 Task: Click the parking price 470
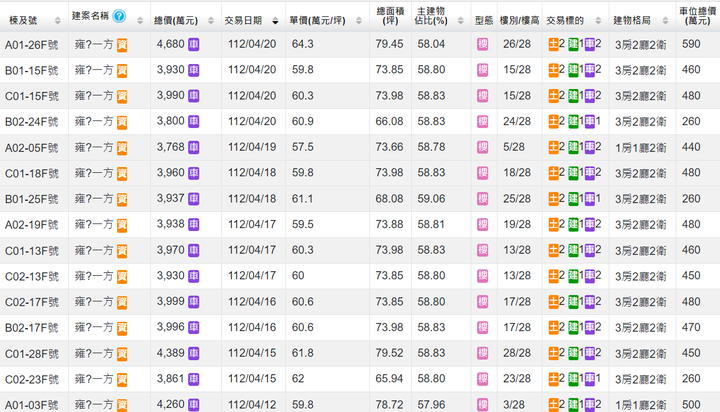[691, 327]
